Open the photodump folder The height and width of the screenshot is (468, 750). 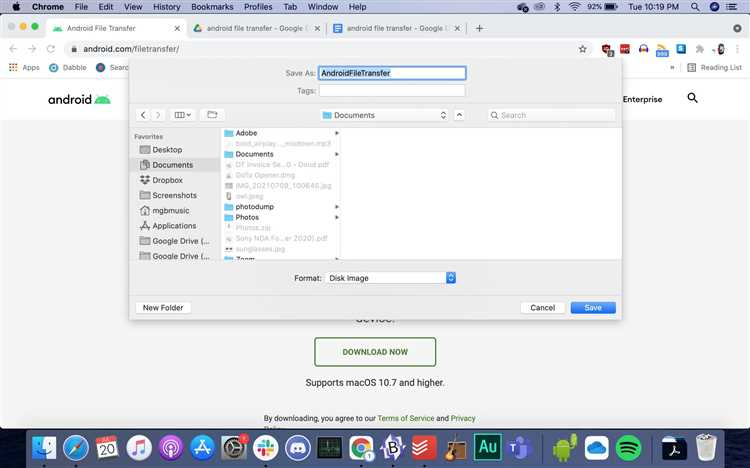[254, 207]
